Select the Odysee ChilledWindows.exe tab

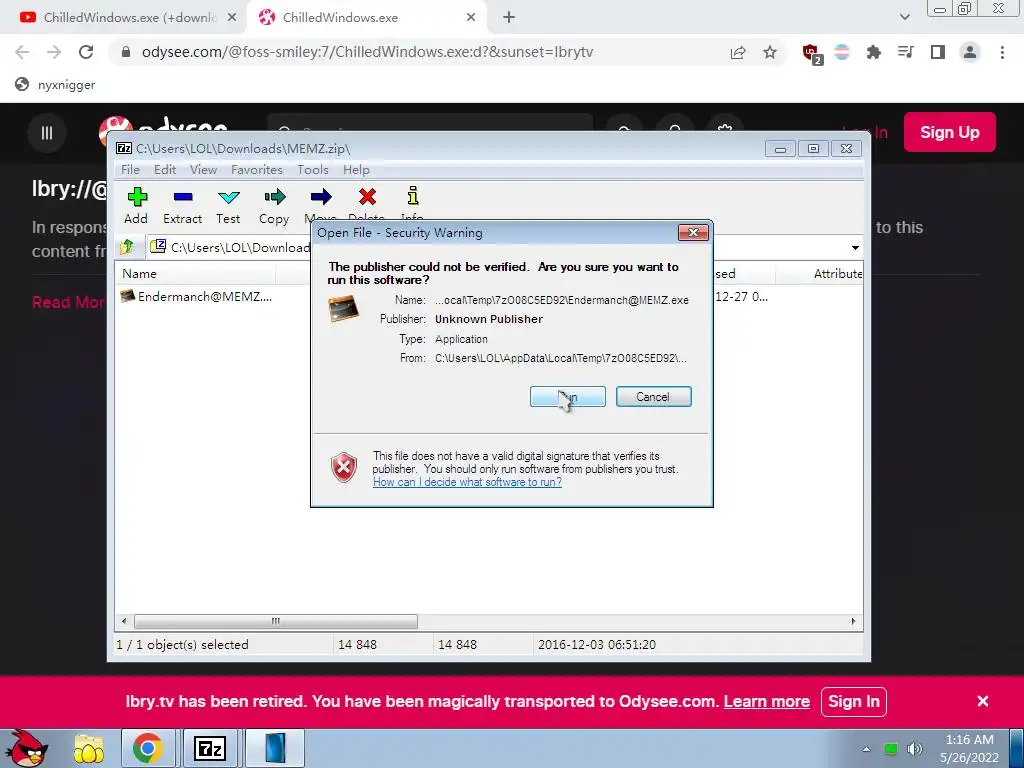[x=366, y=18]
